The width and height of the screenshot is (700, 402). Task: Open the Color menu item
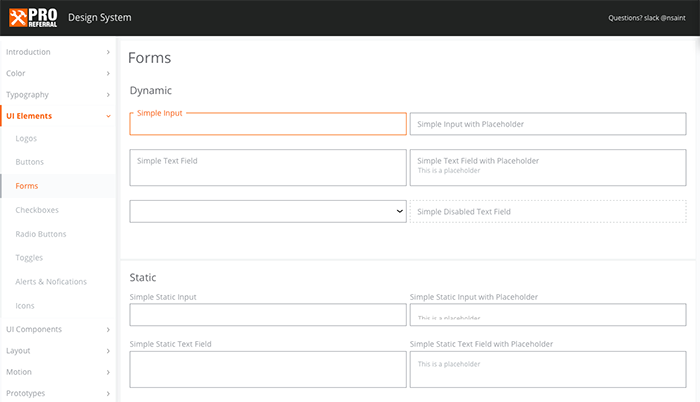click(x=58, y=73)
